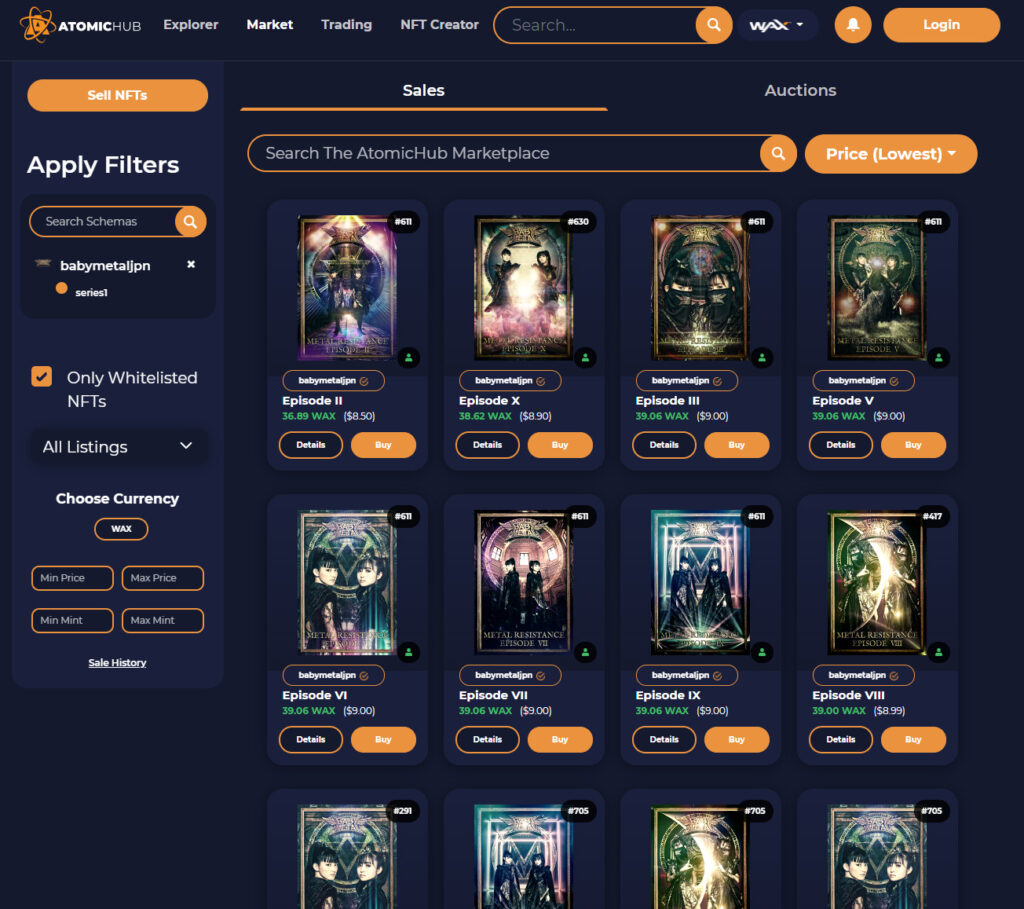Open the Episode II card image

tap(347, 288)
